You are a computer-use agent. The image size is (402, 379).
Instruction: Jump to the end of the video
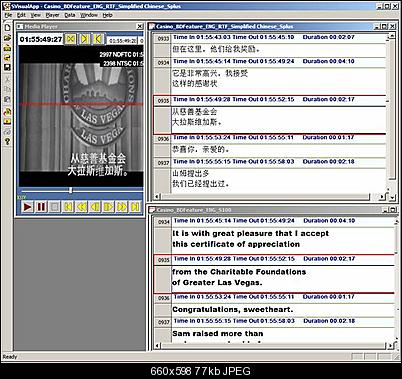pyautogui.click(x=135, y=207)
